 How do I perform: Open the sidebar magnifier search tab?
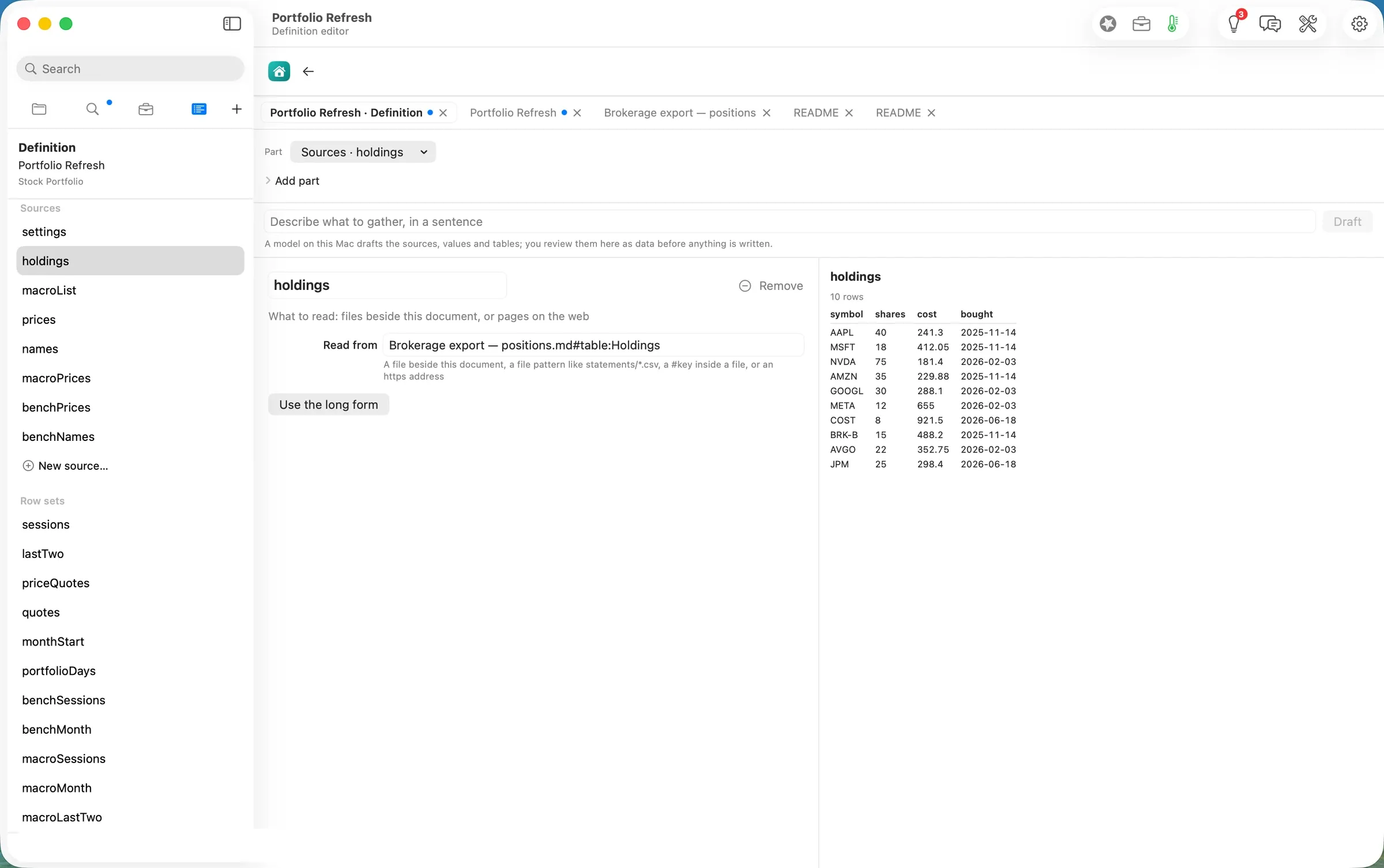pos(92,109)
